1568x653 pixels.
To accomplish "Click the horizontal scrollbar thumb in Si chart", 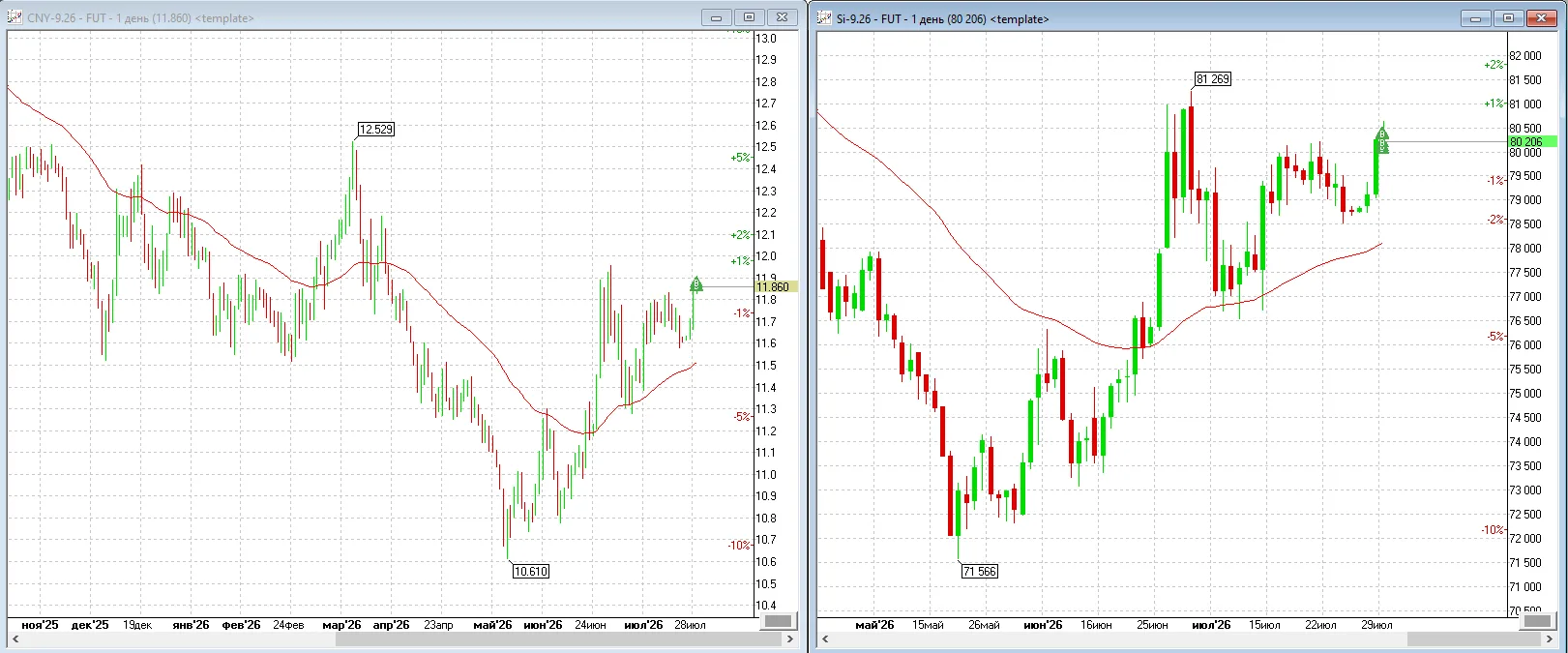I will 1474,639.
